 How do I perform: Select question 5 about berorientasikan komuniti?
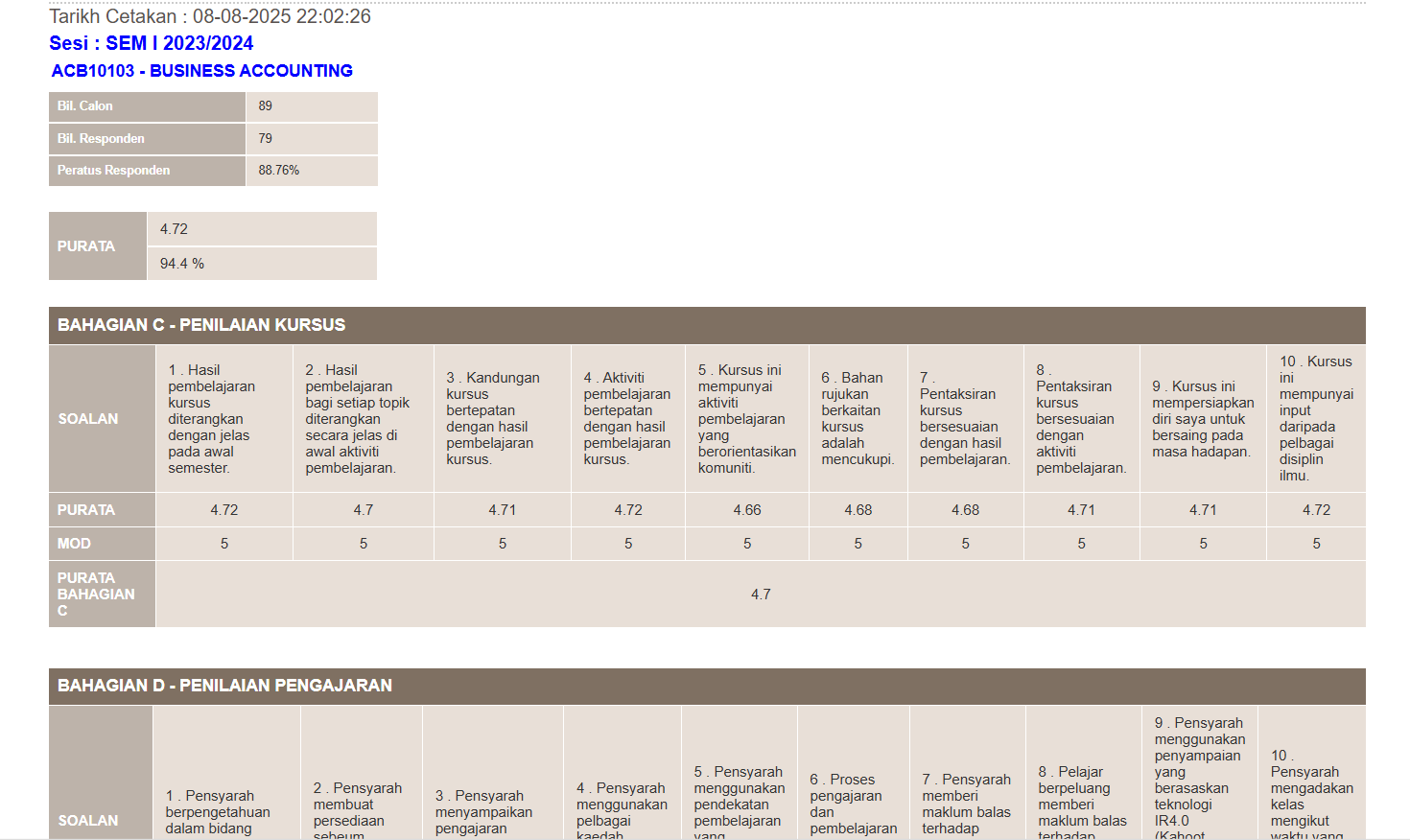click(x=747, y=419)
